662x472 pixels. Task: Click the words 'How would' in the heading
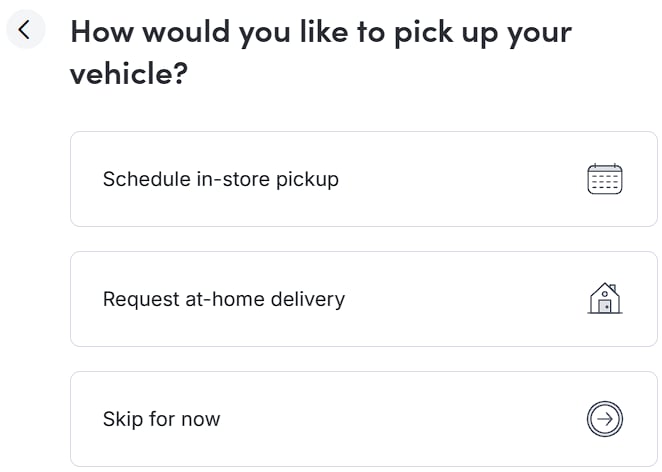coord(151,31)
